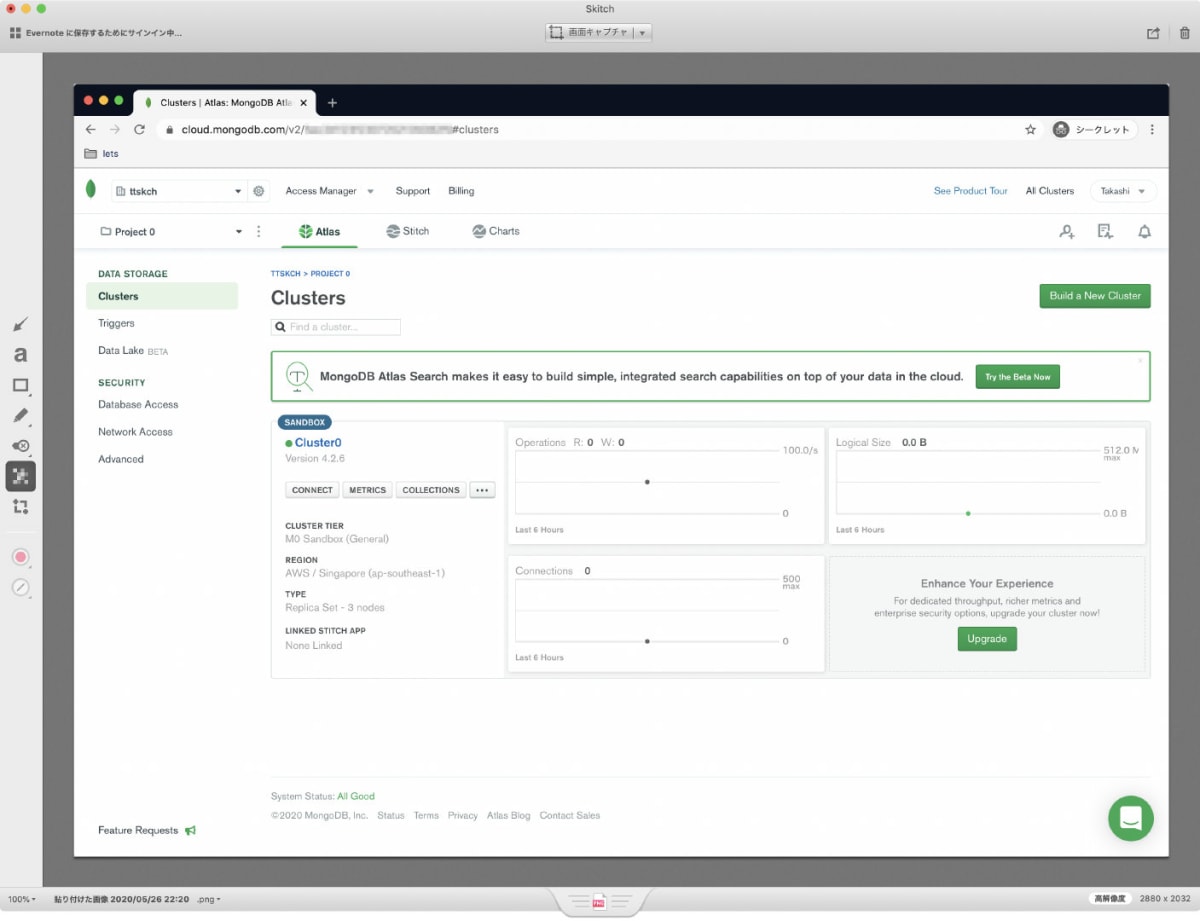
Task: Open the browser three-dot menu
Action: [x=1152, y=129]
